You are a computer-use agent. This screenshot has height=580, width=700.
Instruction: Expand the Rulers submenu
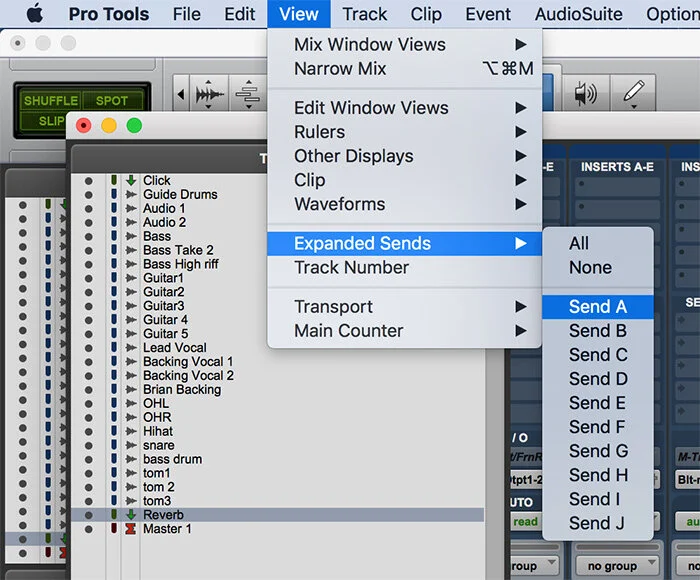click(404, 132)
